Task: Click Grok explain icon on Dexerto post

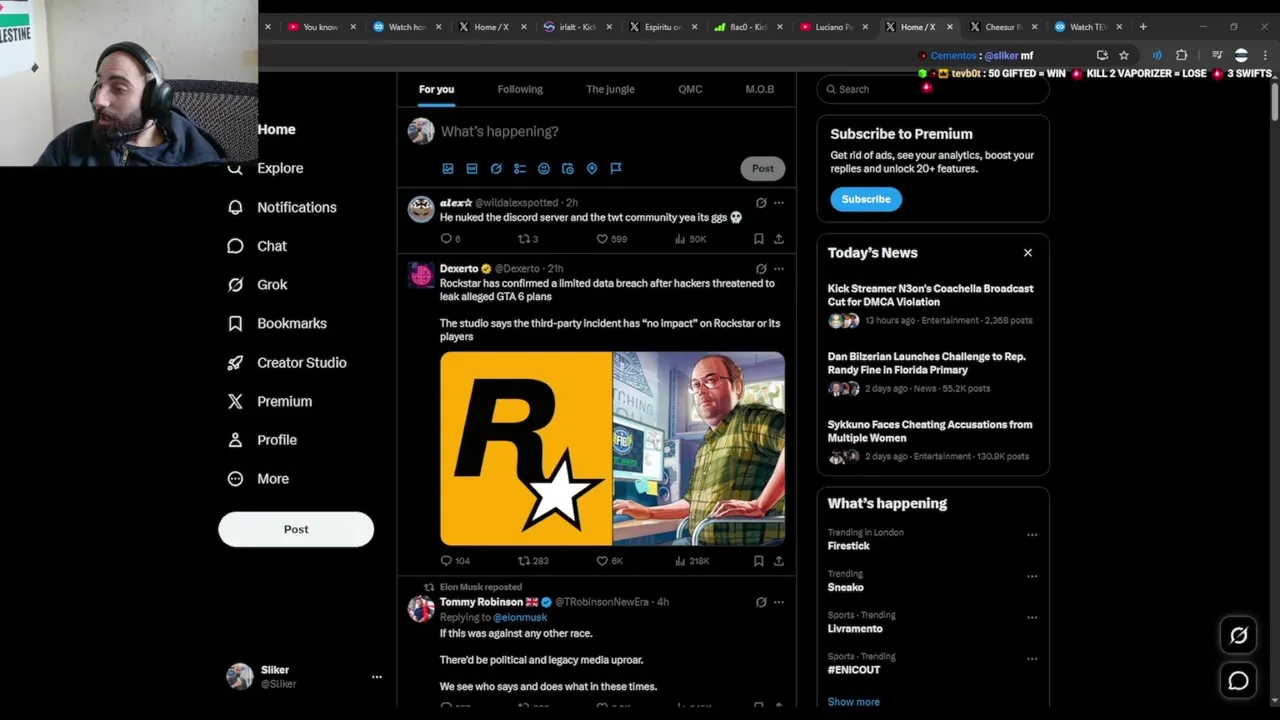Action: point(761,269)
